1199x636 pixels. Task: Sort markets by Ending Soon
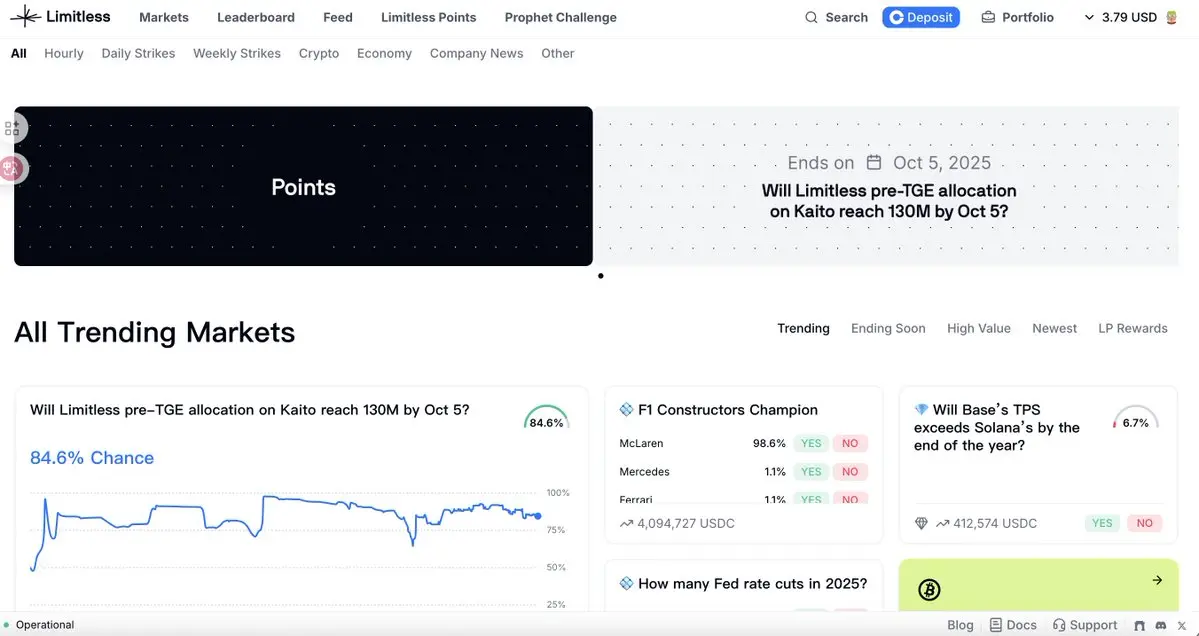coord(888,328)
